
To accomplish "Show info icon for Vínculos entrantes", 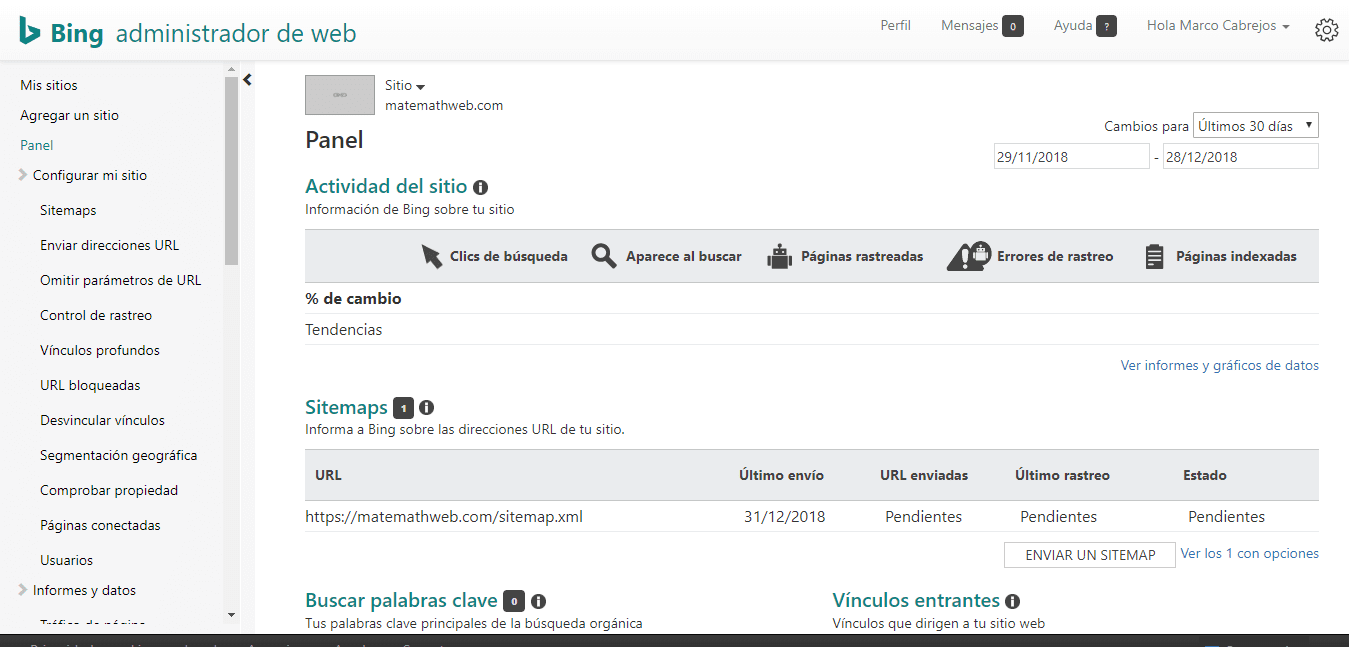I will tap(1012, 601).
